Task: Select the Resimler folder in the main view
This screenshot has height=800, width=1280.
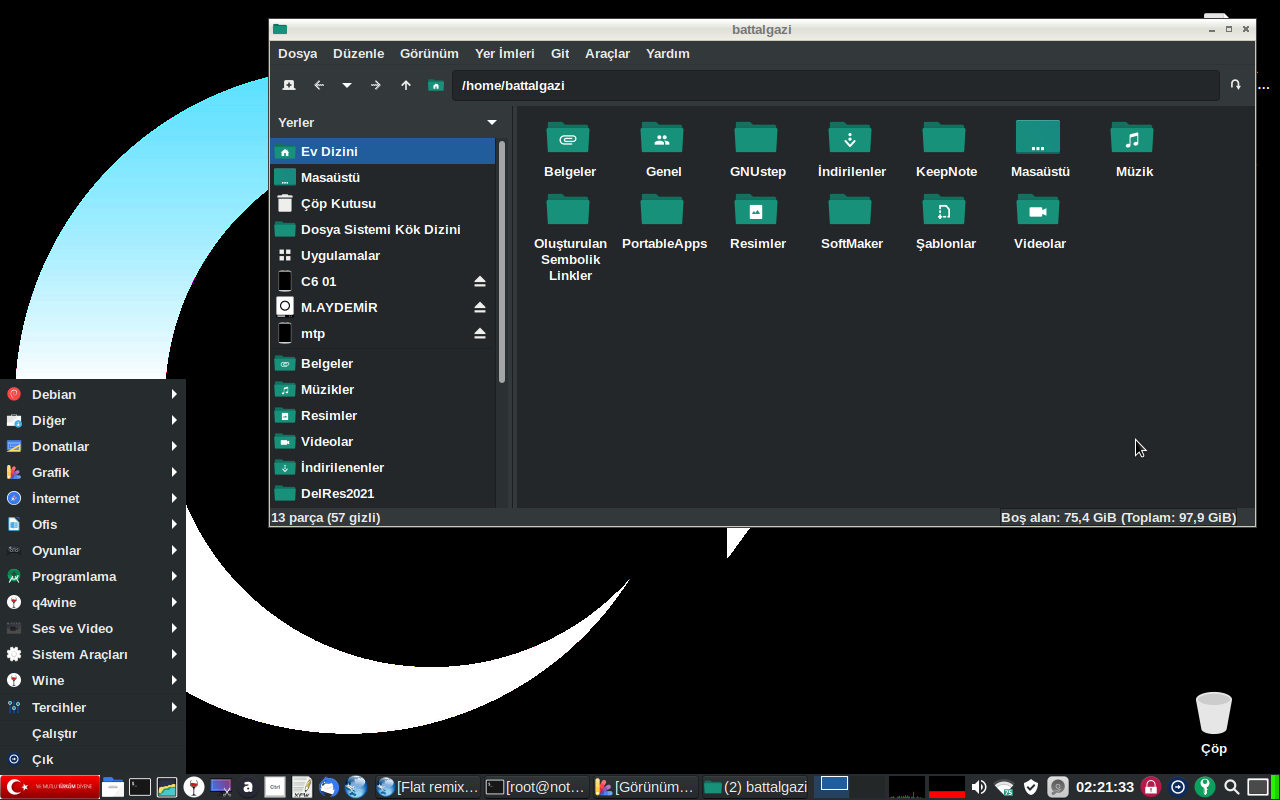Action: coord(756,209)
